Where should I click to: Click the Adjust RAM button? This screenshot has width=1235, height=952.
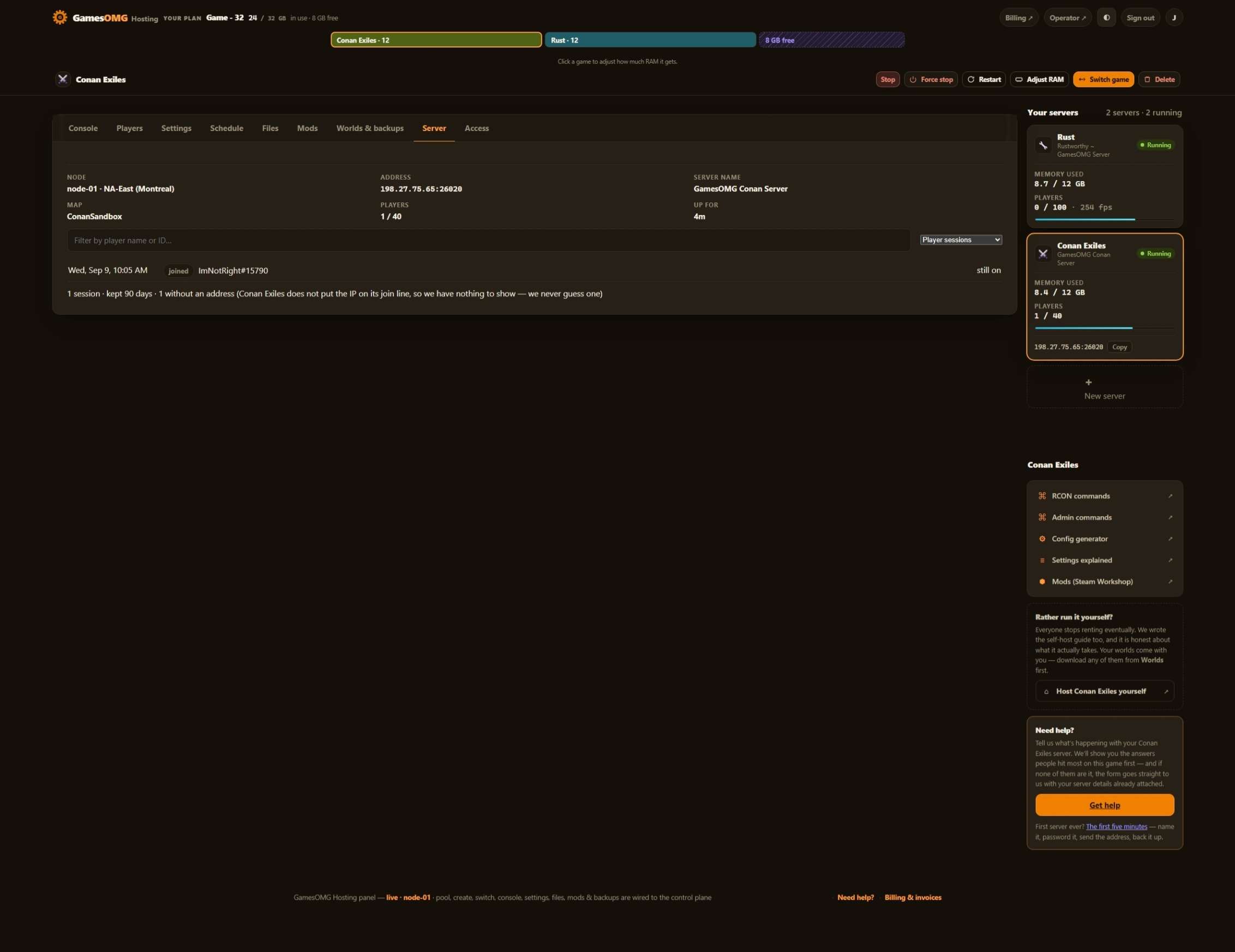(x=1039, y=79)
